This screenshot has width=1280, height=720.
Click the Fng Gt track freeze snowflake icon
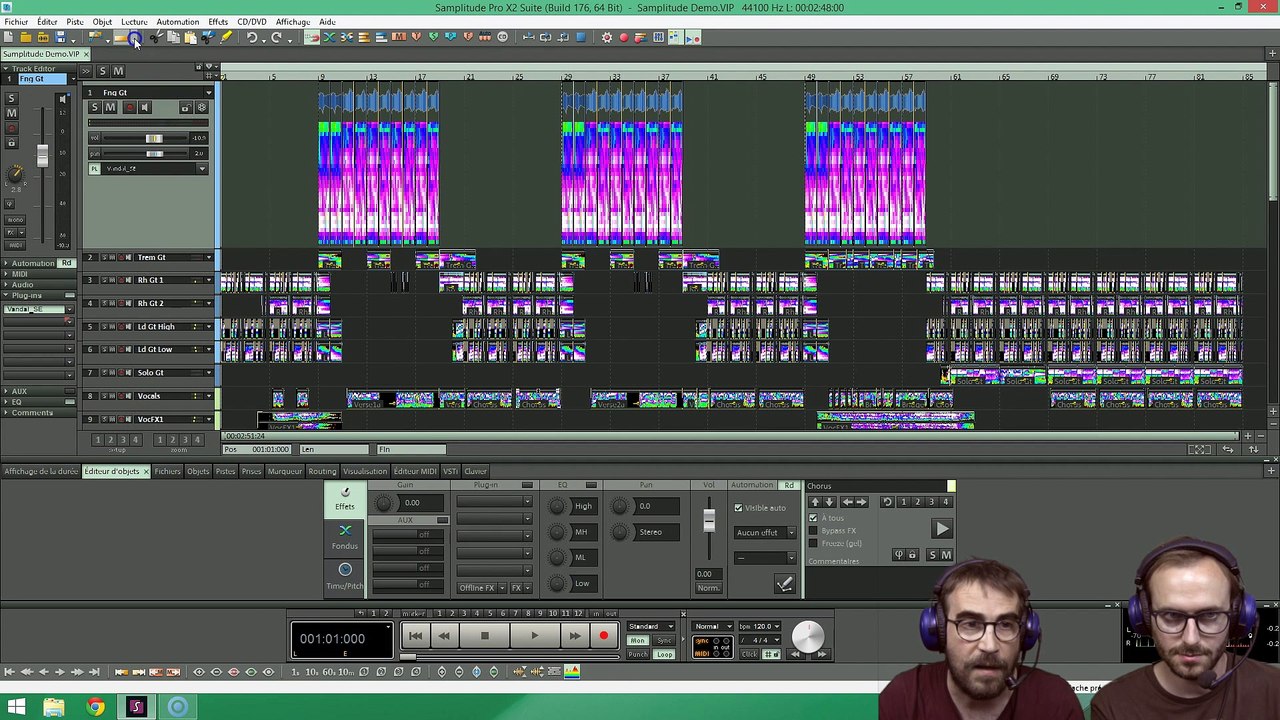click(x=201, y=107)
